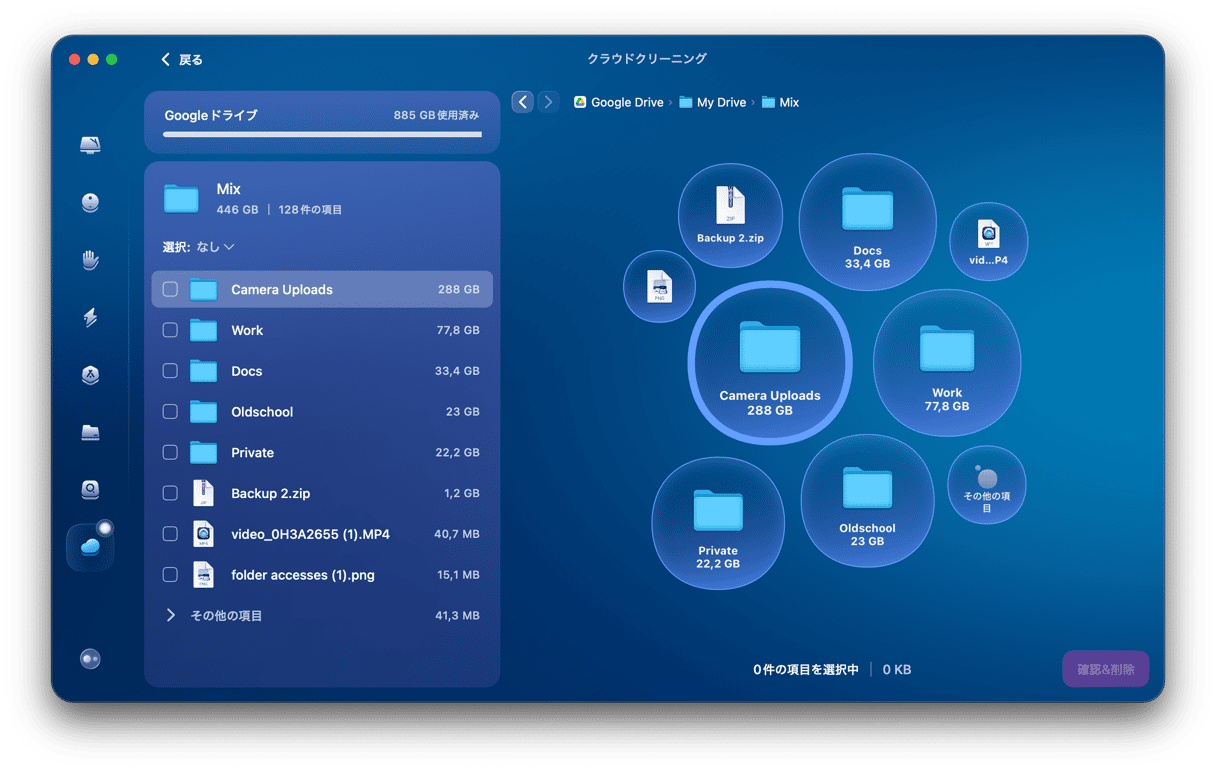
Task: Open Smart Care monitor icon in sidebar
Action: (90, 146)
